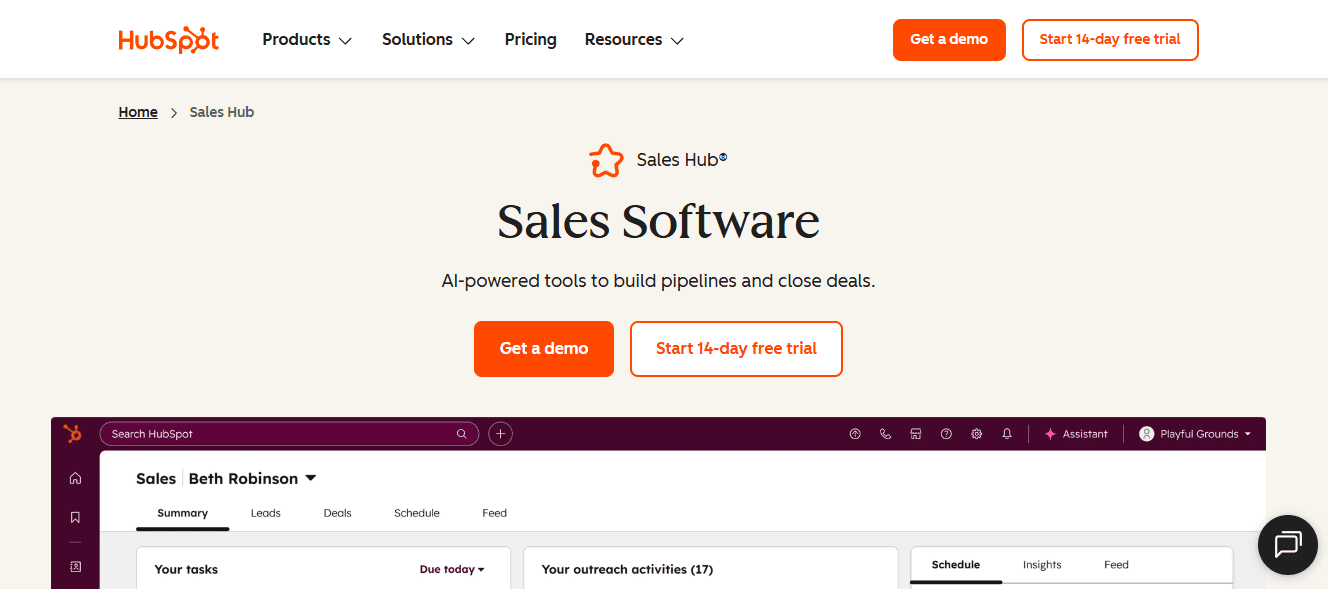Open the settings gear in the demo toolbar
Screen dimensions: 1328x589
point(976,433)
